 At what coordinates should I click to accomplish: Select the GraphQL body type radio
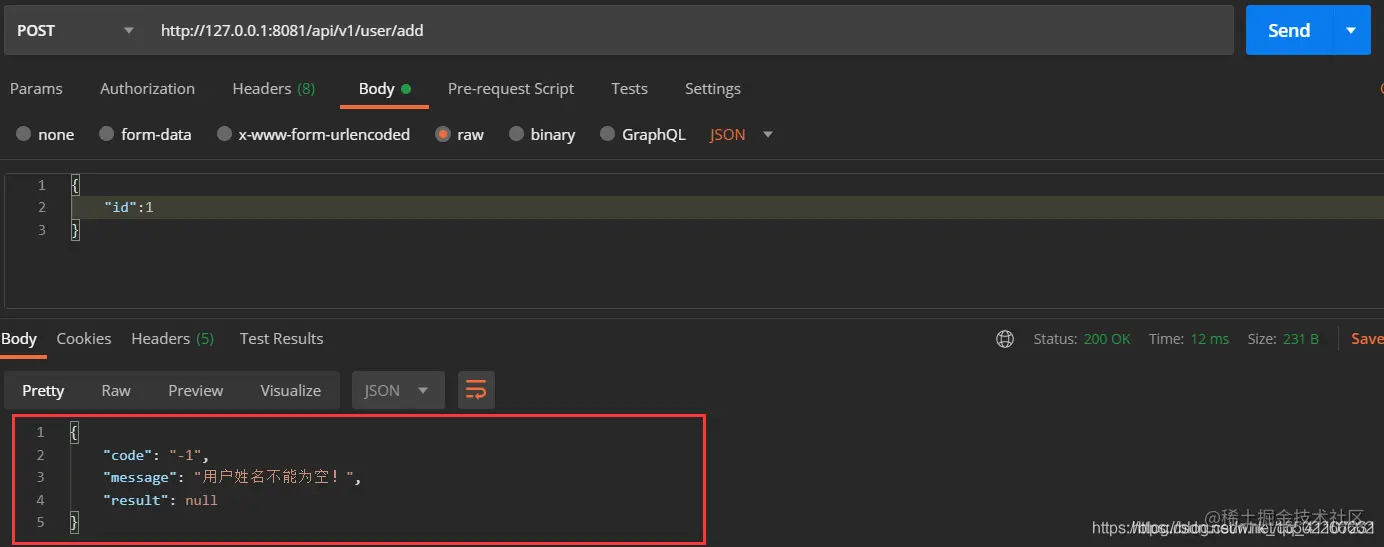(607, 134)
